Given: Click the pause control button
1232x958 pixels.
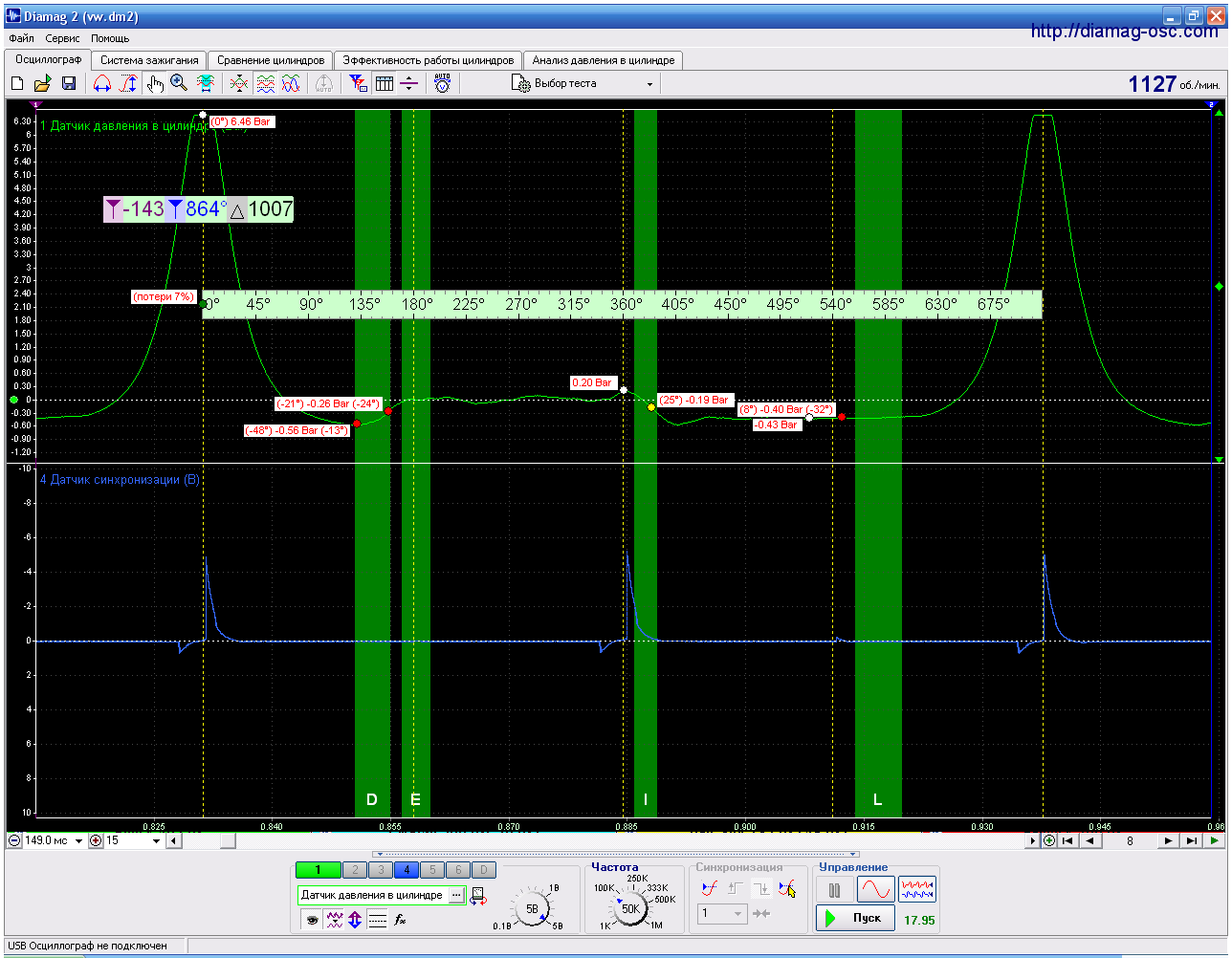Looking at the screenshot, I should [835, 890].
